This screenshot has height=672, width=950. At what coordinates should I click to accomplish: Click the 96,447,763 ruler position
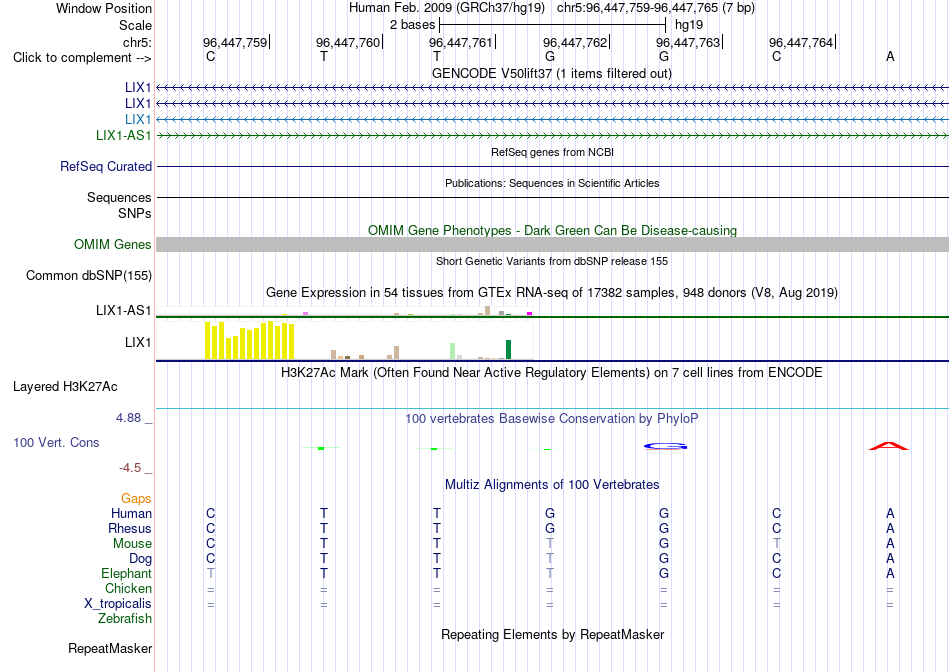click(688, 42)
